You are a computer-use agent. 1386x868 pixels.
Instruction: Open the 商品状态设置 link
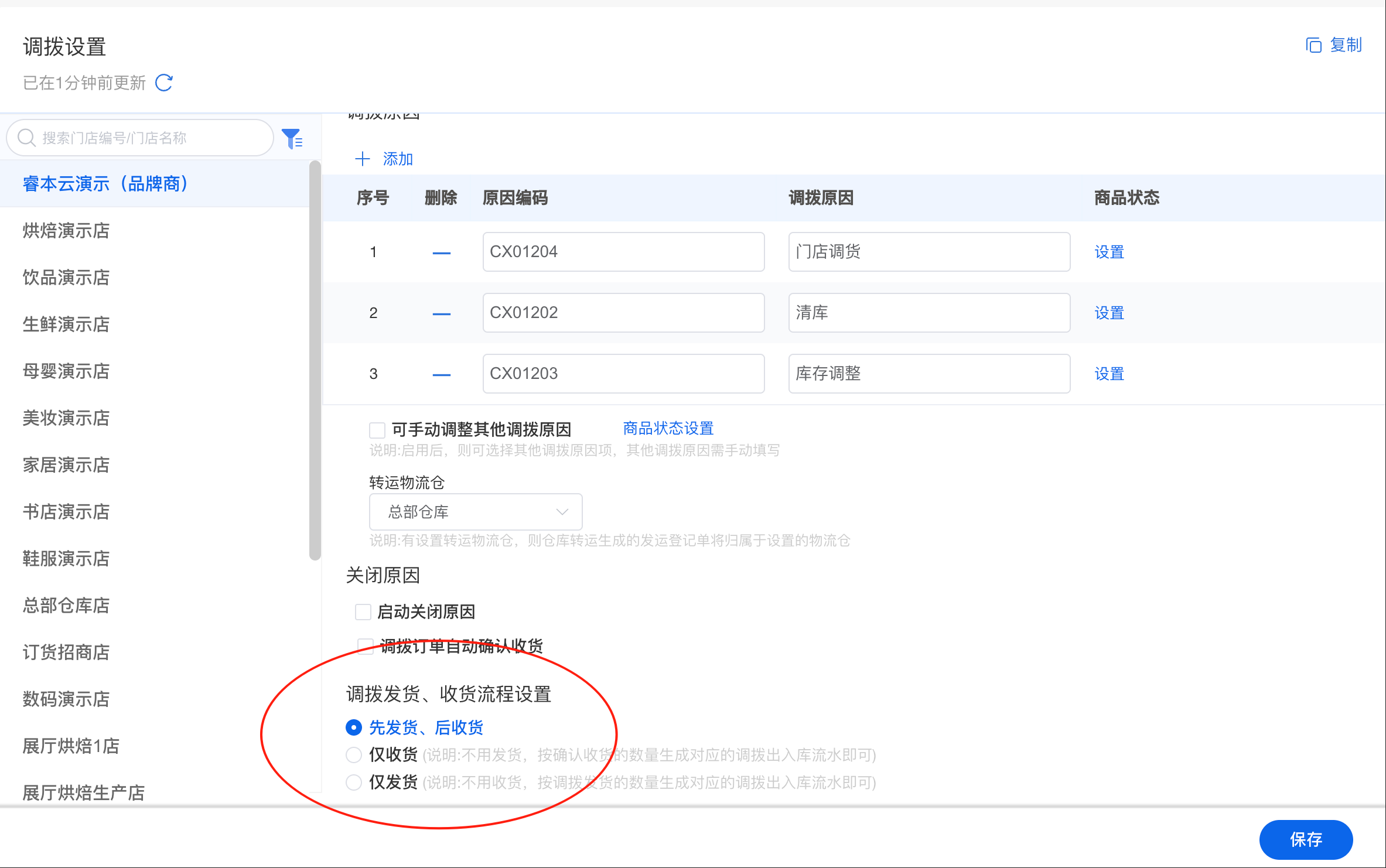click(668, 428)
